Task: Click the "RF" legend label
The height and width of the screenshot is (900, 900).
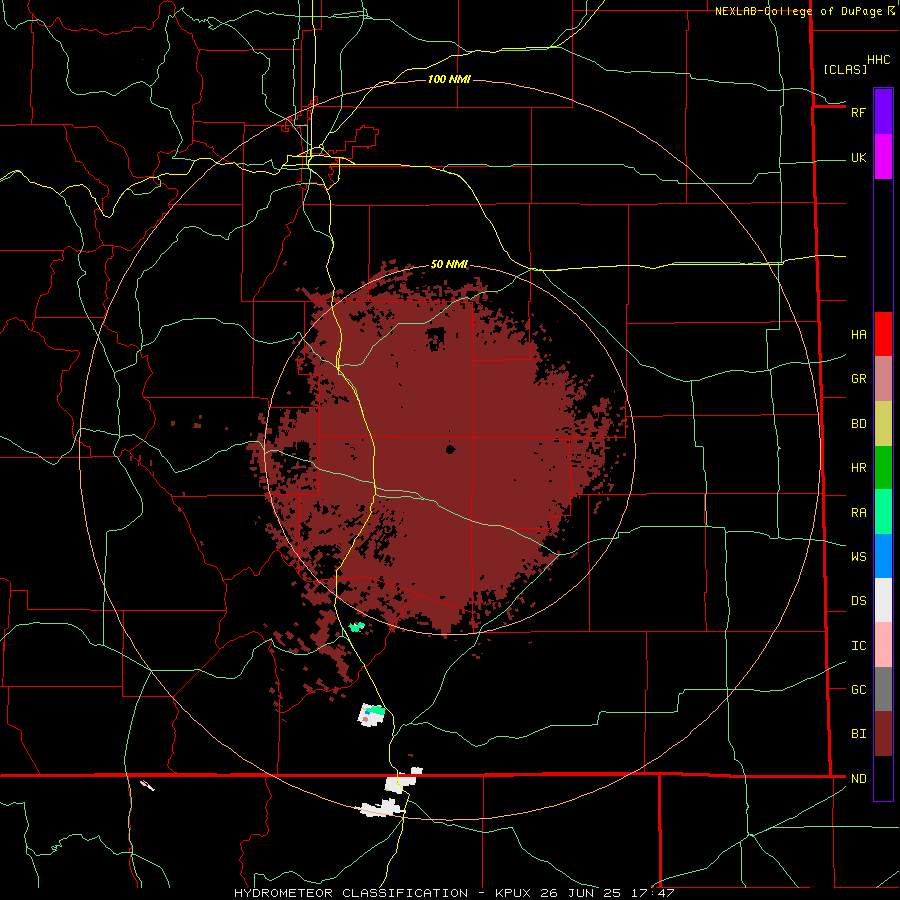Action: click(858, 112)
